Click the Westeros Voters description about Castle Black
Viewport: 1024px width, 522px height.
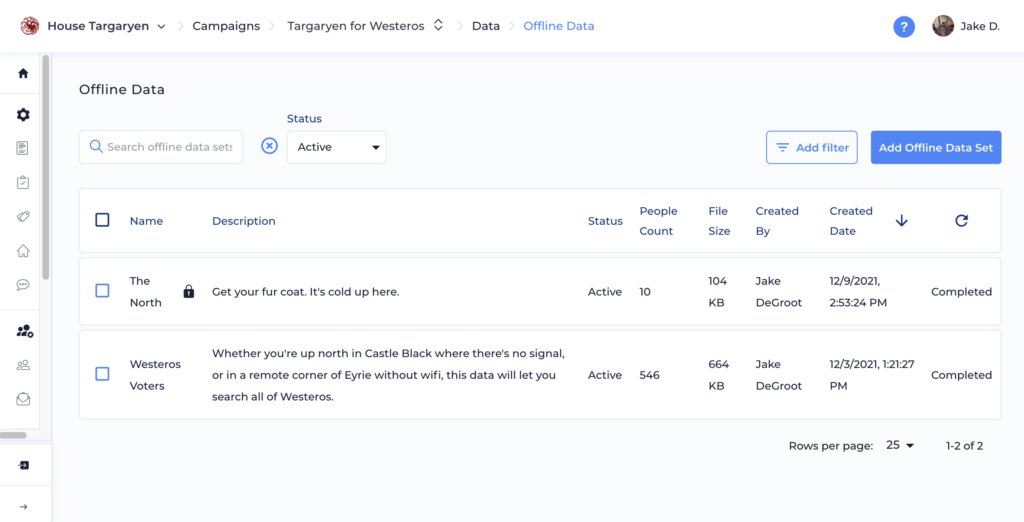click(389, 374)
